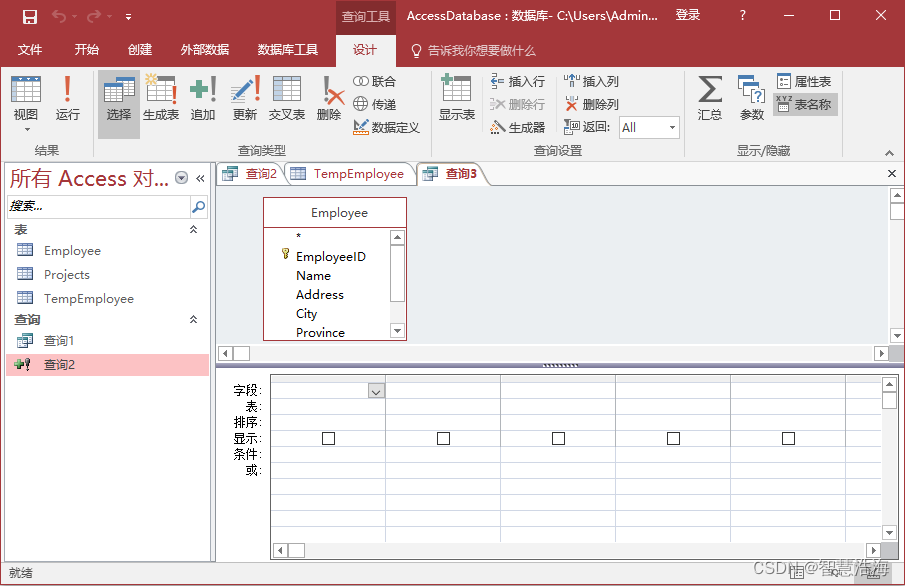Choose the Select query (选择) type
This screenshot has height=586, width=905.
coord(119,104)
